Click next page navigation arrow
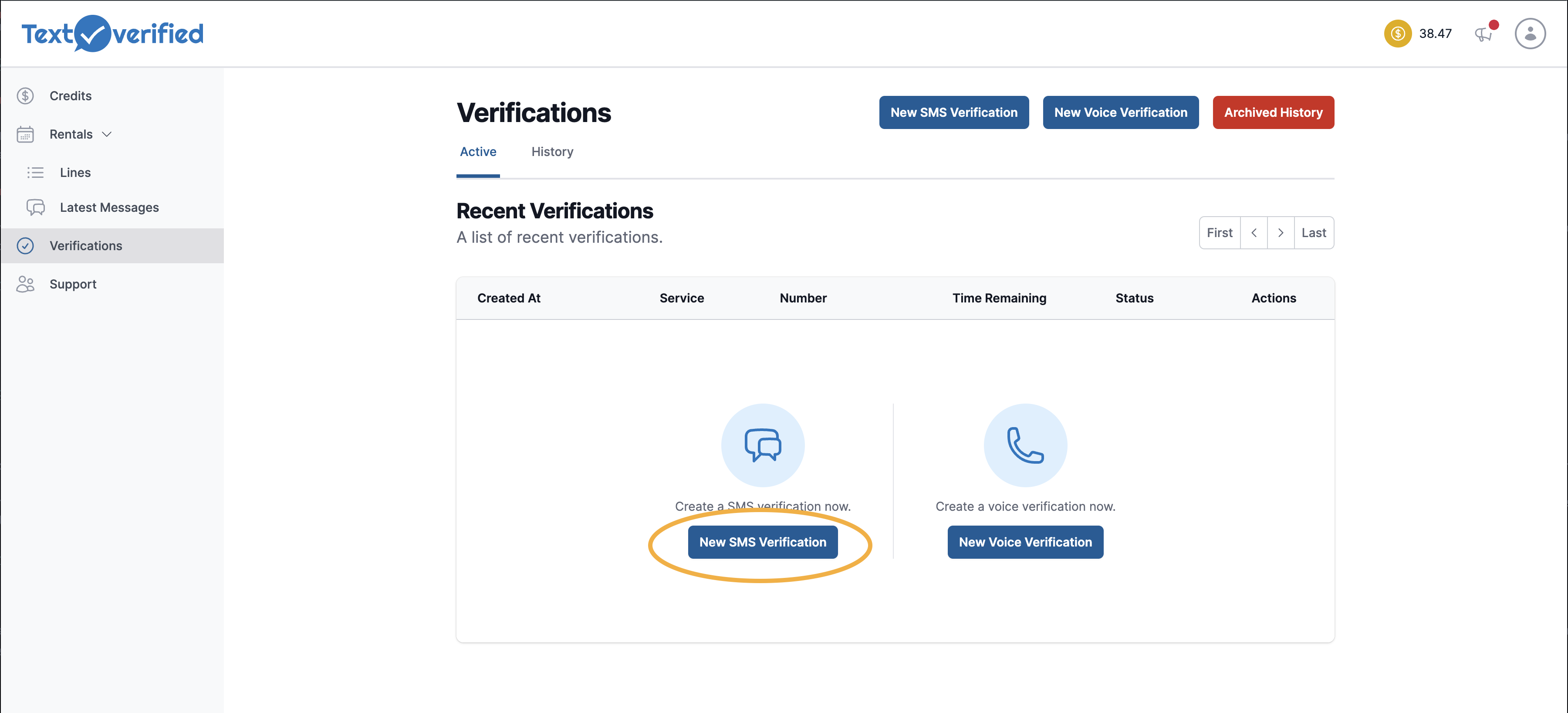The image size is (1568, 713). coord(1280,232)
